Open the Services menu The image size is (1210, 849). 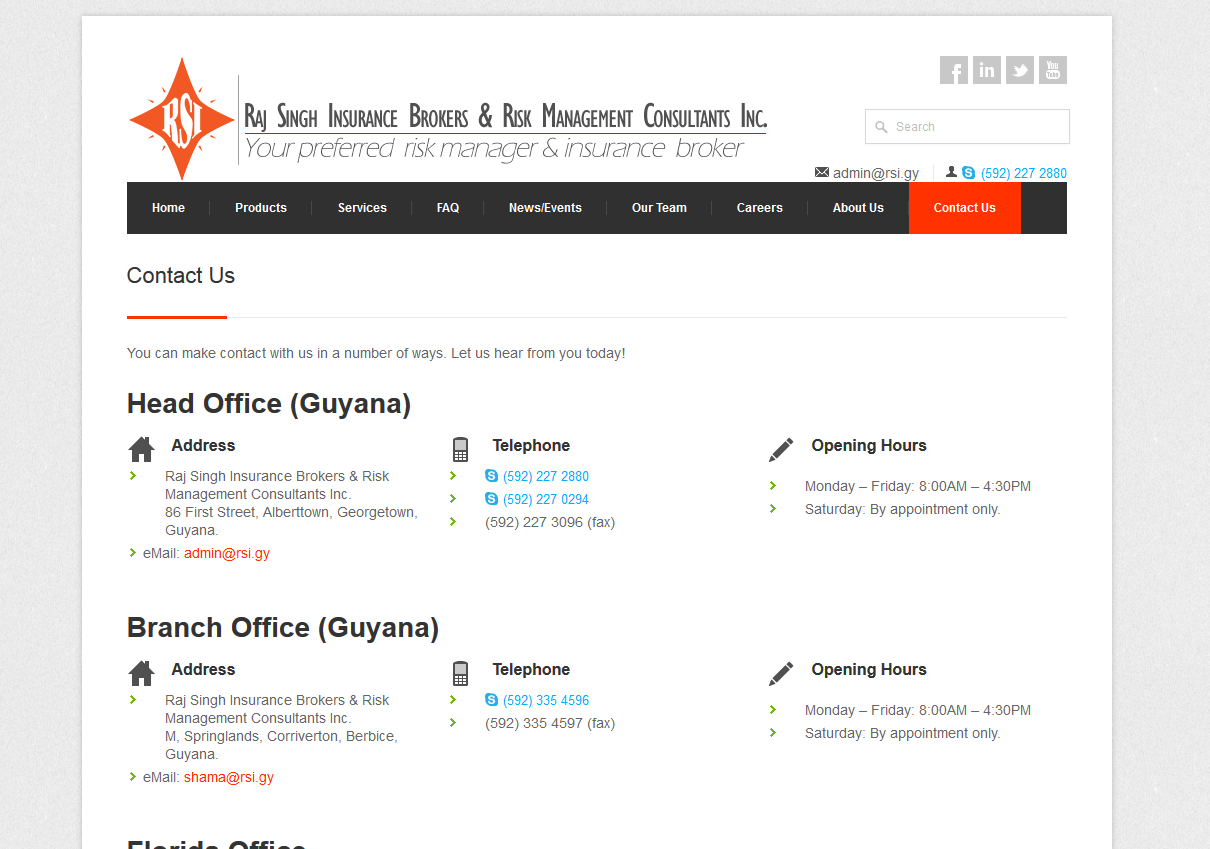362,208
